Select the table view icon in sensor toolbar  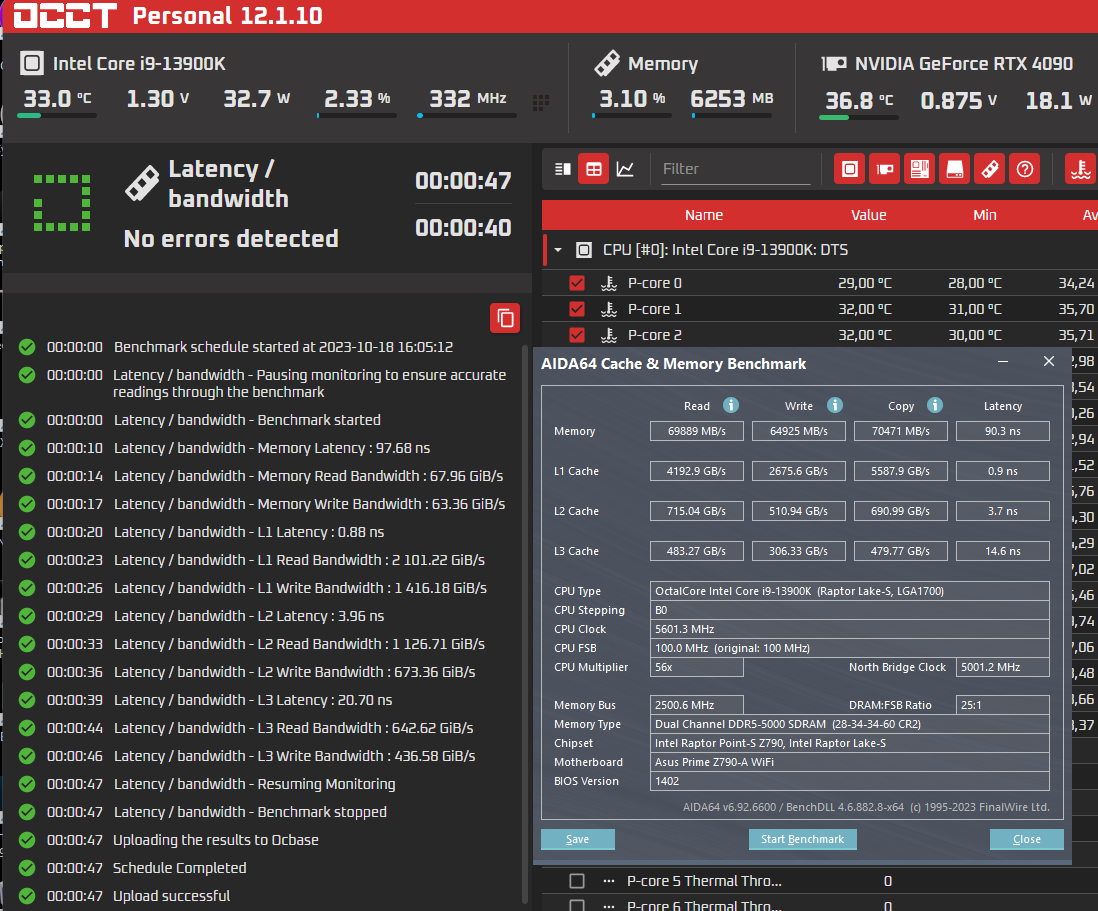coord(594,169)
